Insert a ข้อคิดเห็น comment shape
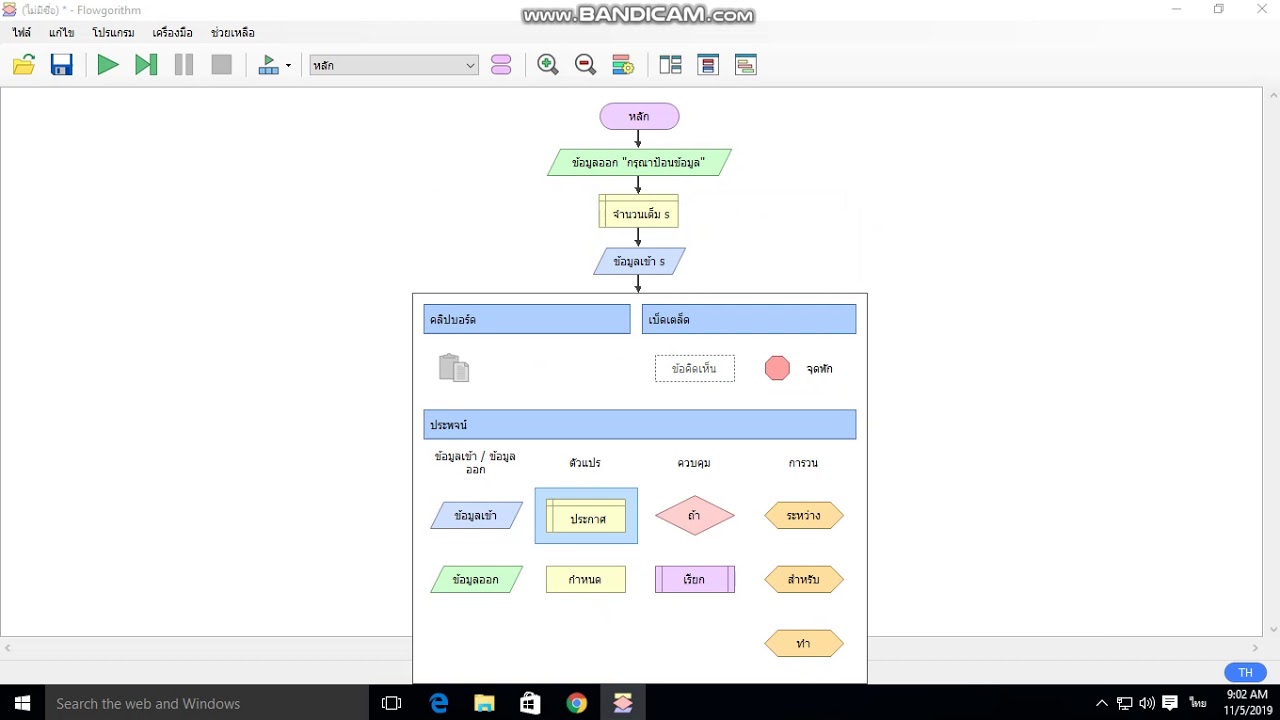The image size is (1280, 720). click(695, 369)
